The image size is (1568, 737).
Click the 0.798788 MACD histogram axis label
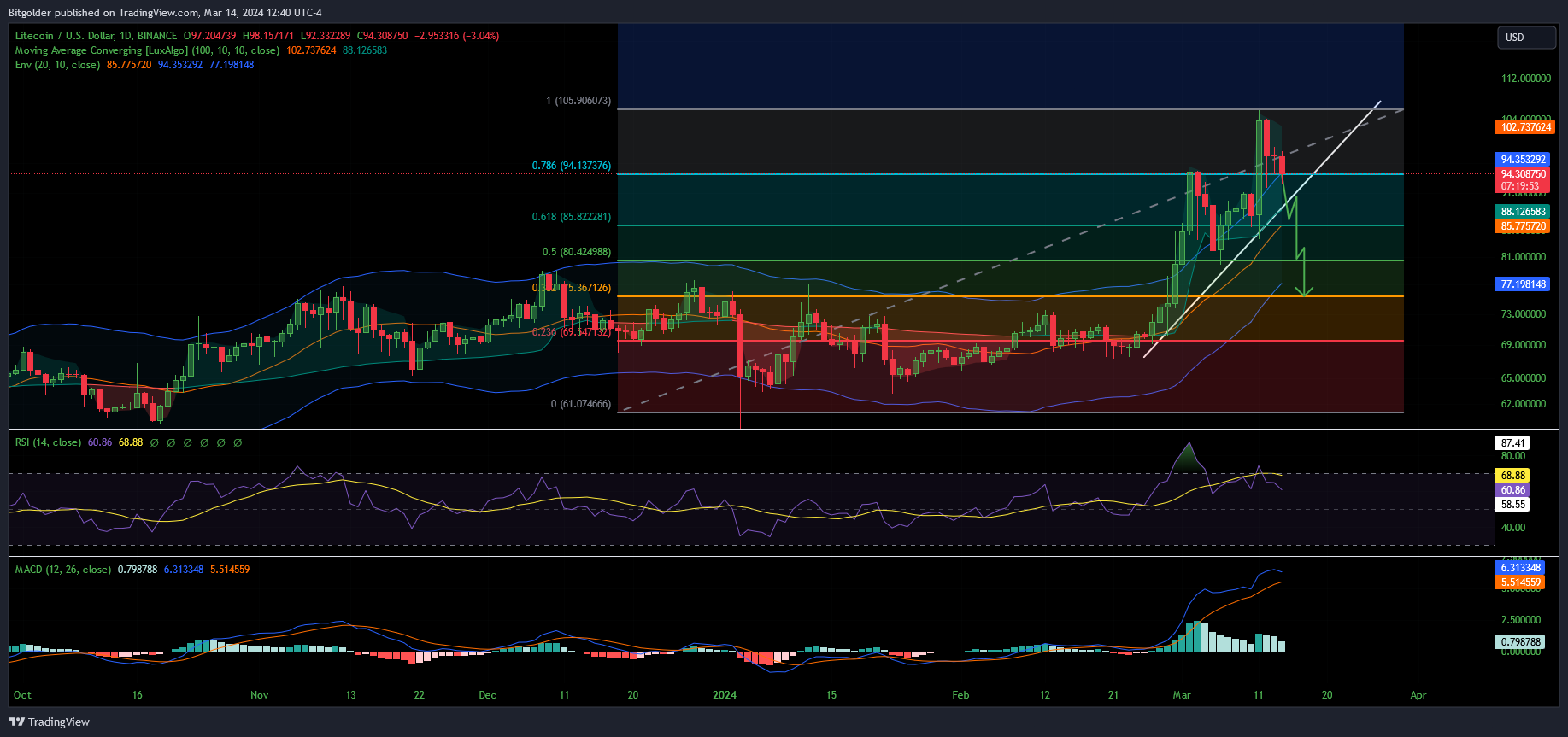(1521, 642)
